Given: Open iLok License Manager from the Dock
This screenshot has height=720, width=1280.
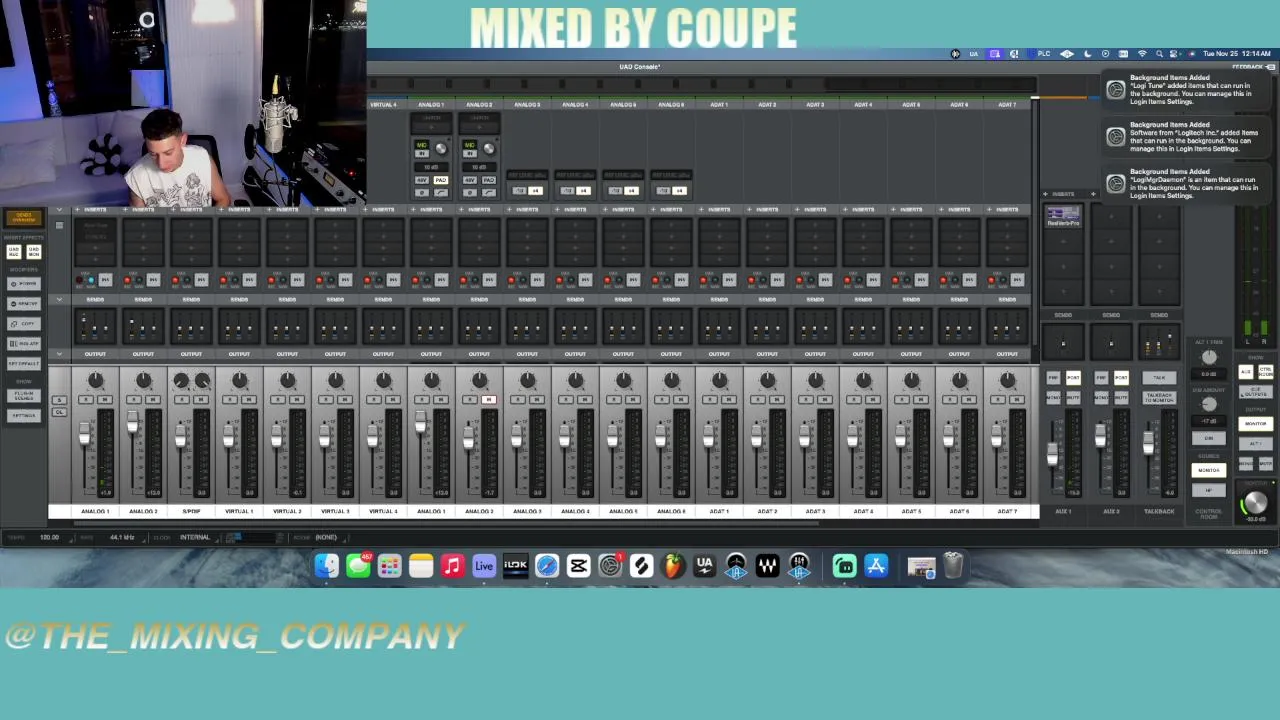Looking at the screenshot, I should pos(515,566).
